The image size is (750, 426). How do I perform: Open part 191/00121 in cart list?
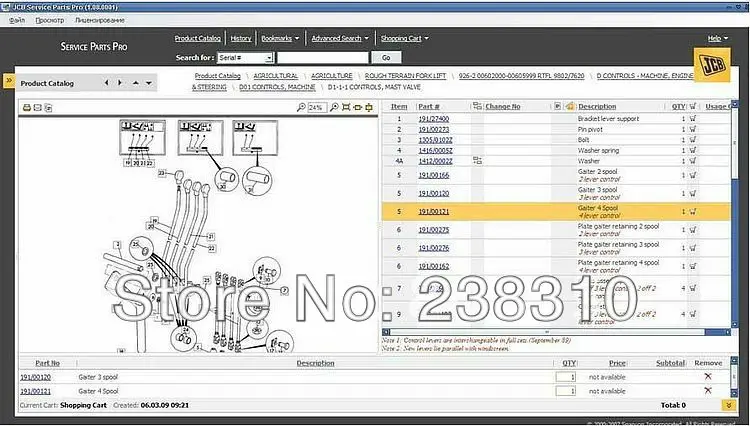pos(35,391)
